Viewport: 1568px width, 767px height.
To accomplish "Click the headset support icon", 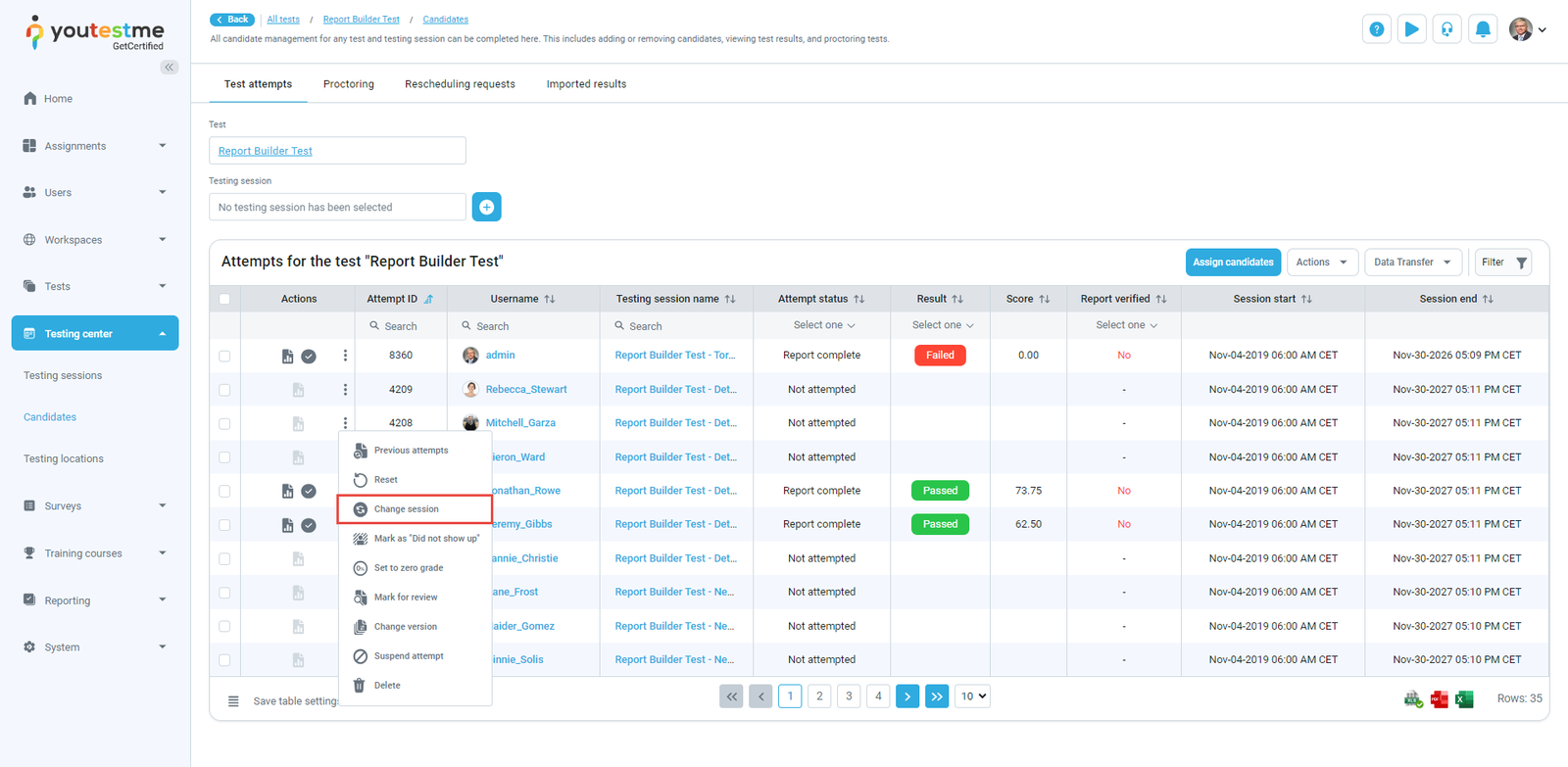I will click(x=1446, y=29).
